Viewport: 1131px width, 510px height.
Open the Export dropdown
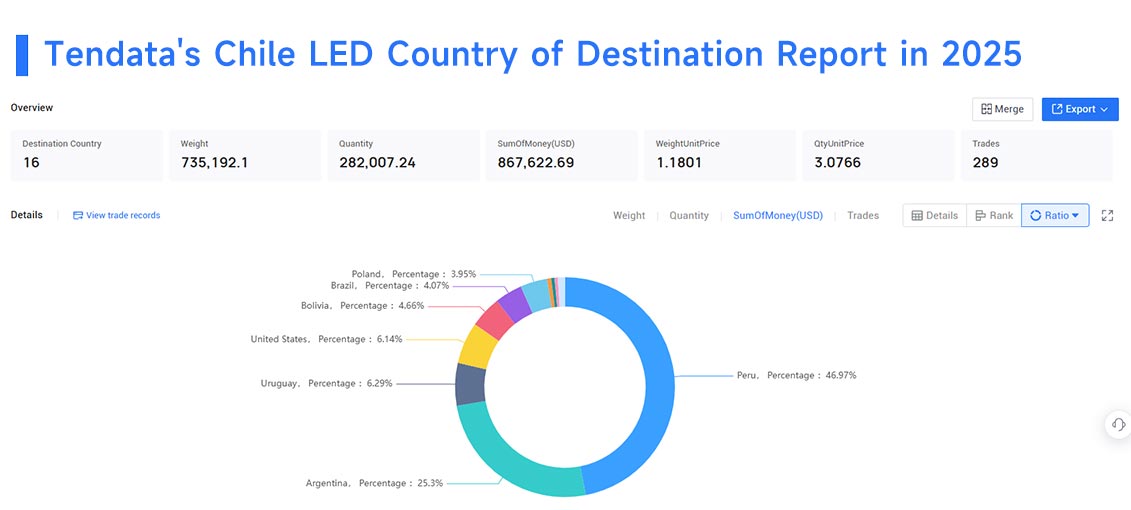tap(1080, 109)
